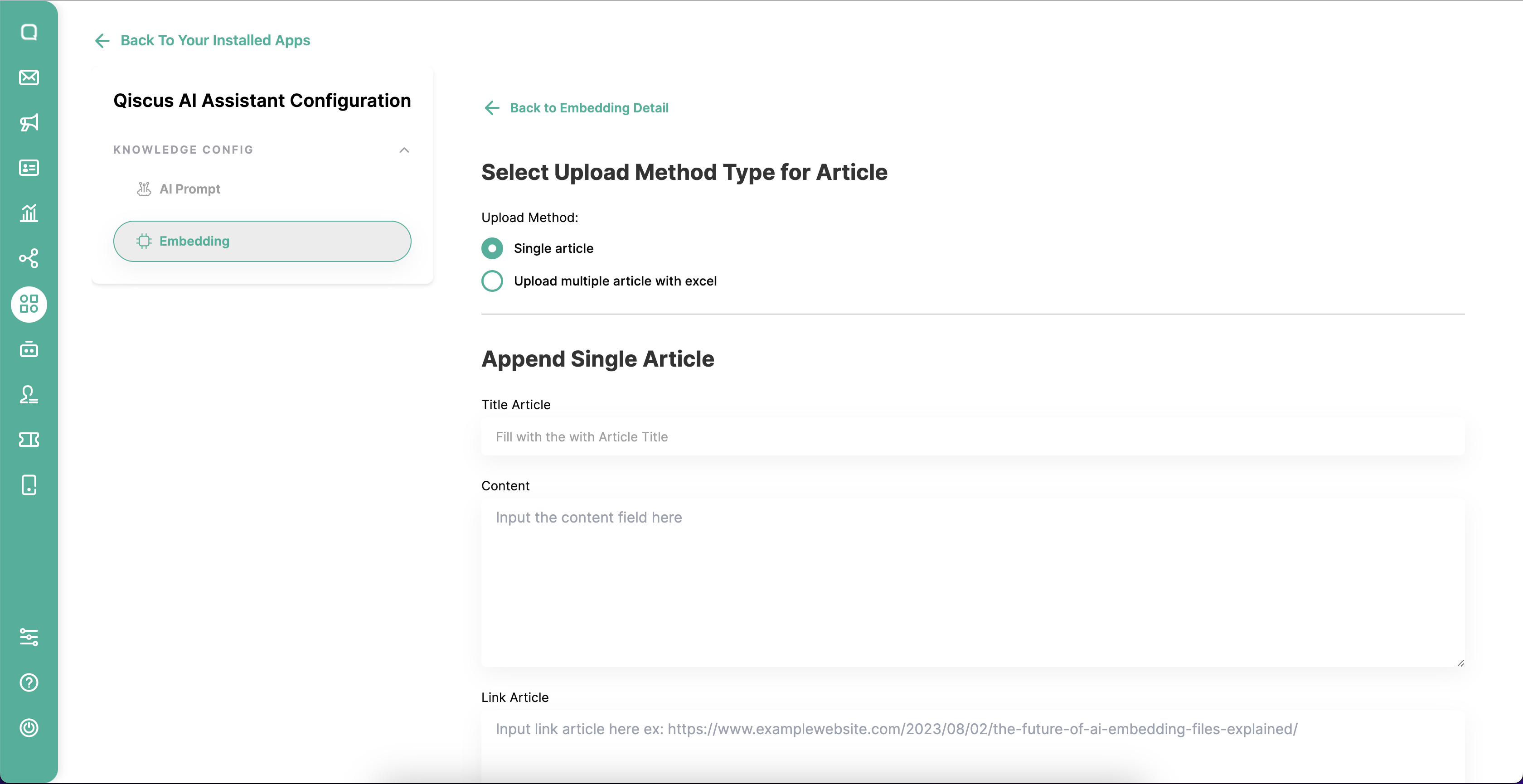This screenshot has width=1523, height=784.
Task: Open the chat inbox sidebar icon
Action: [x=29, y=32]
